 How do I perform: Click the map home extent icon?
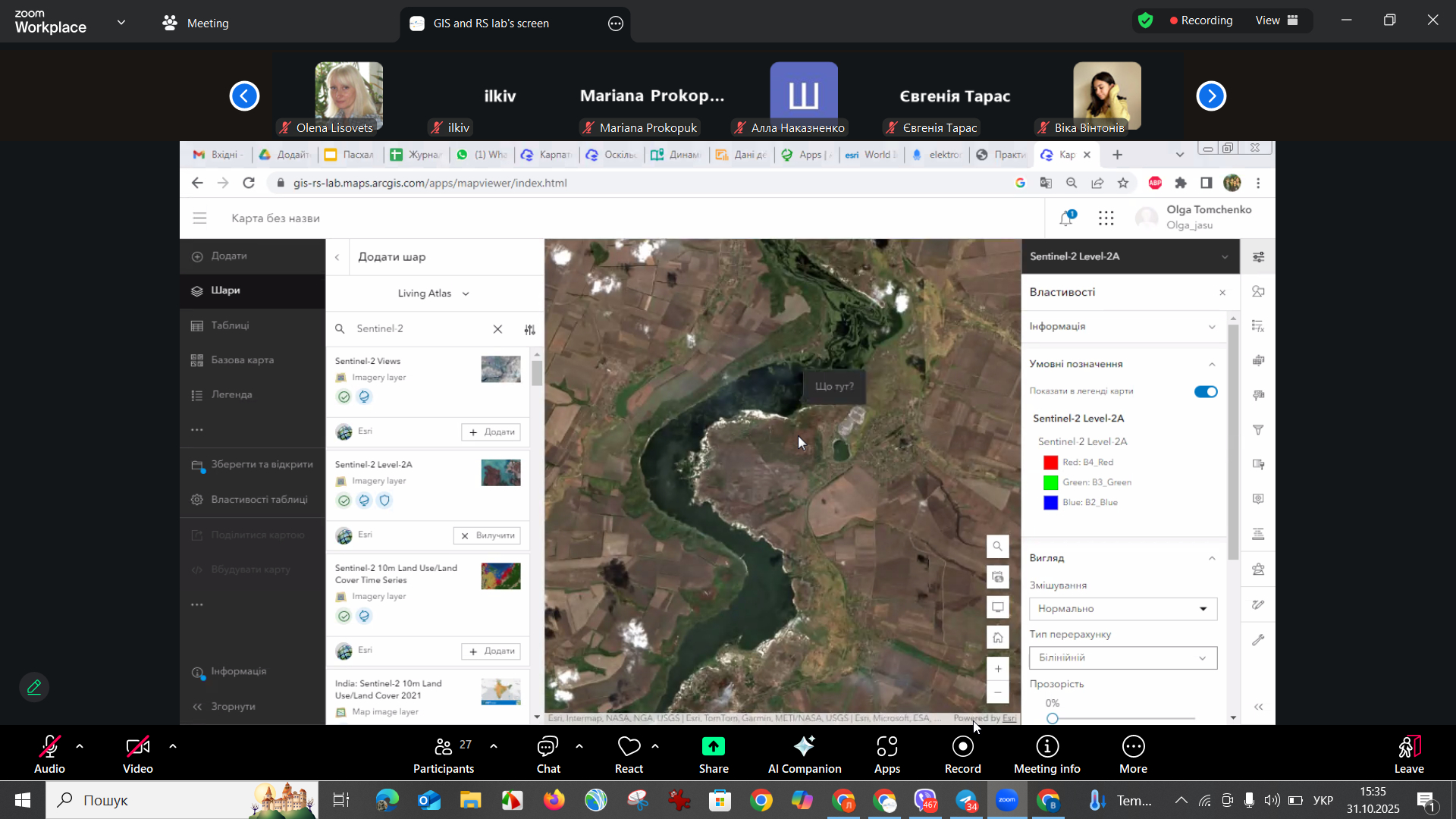pos(997,638)
